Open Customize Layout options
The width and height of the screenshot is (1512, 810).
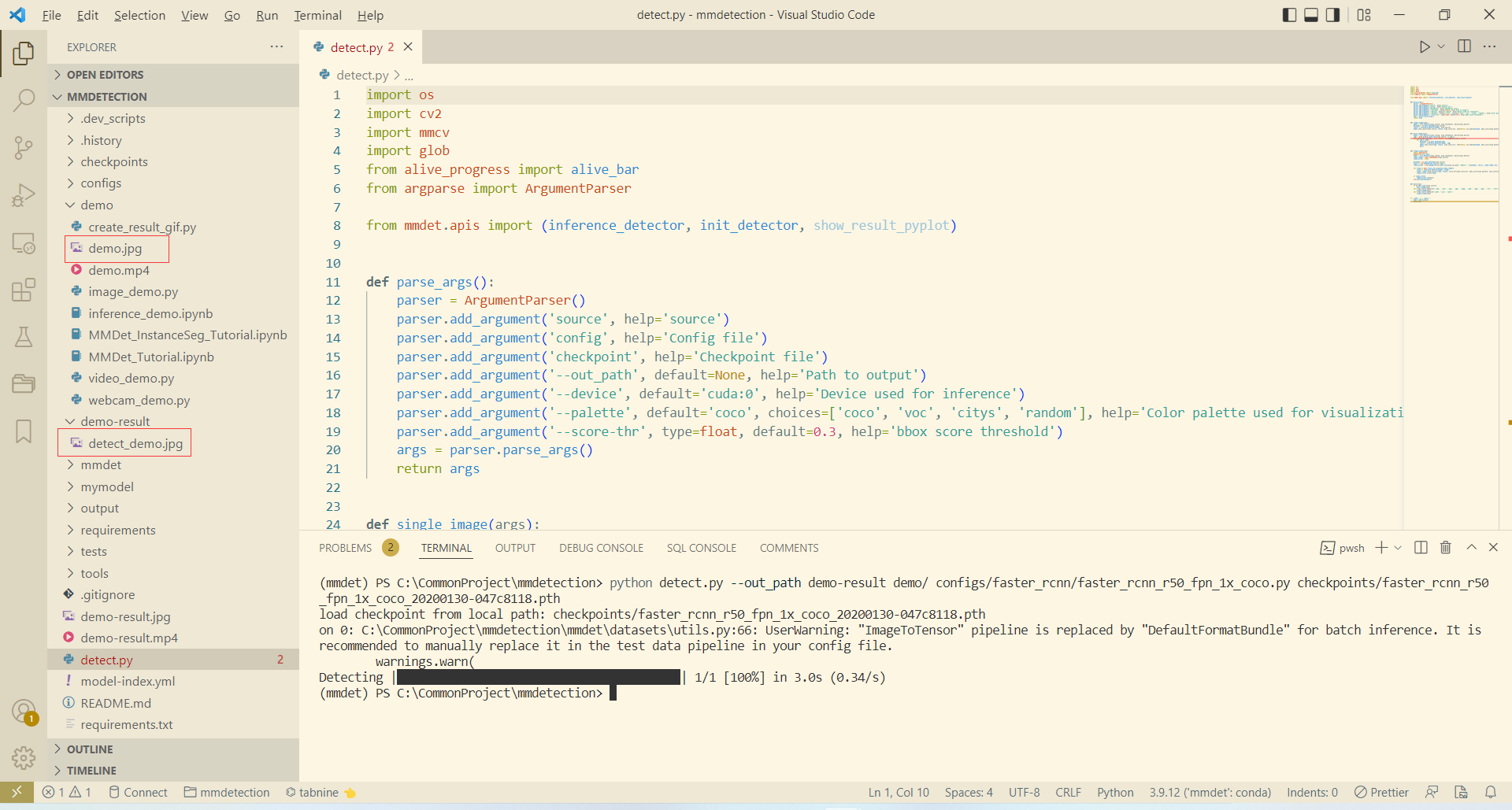(x=1364, y=14)
